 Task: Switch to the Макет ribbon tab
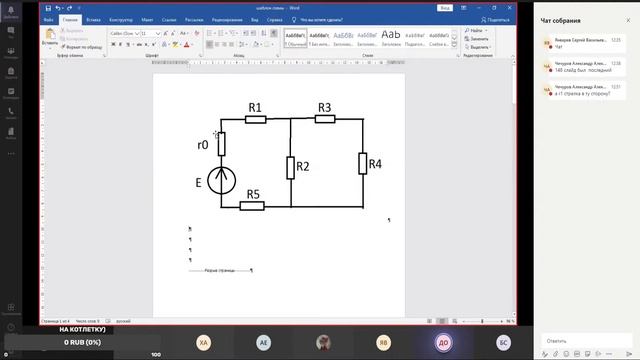(147, 20)
